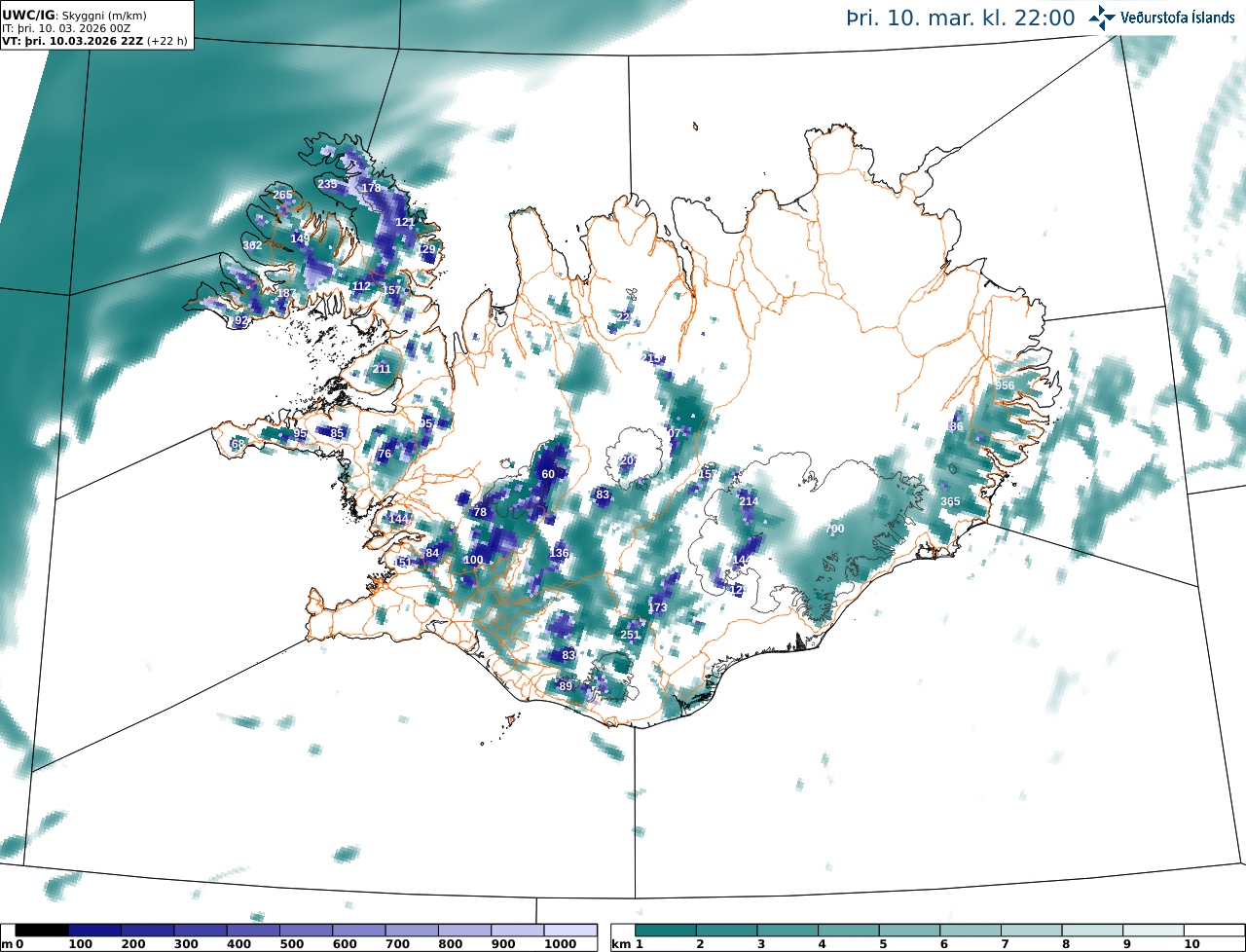The height and width of the screenshot is (952, 1246).
Task: Pick the 800–900 m legend swatch
Action: (x=464, y=931)
